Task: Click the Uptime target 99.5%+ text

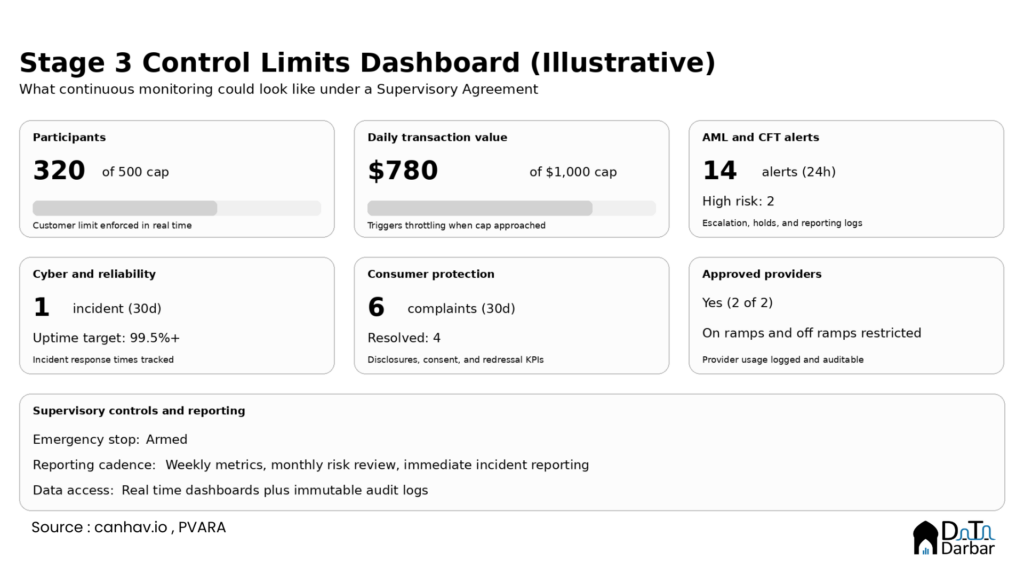Action: [x=106, y=338]
